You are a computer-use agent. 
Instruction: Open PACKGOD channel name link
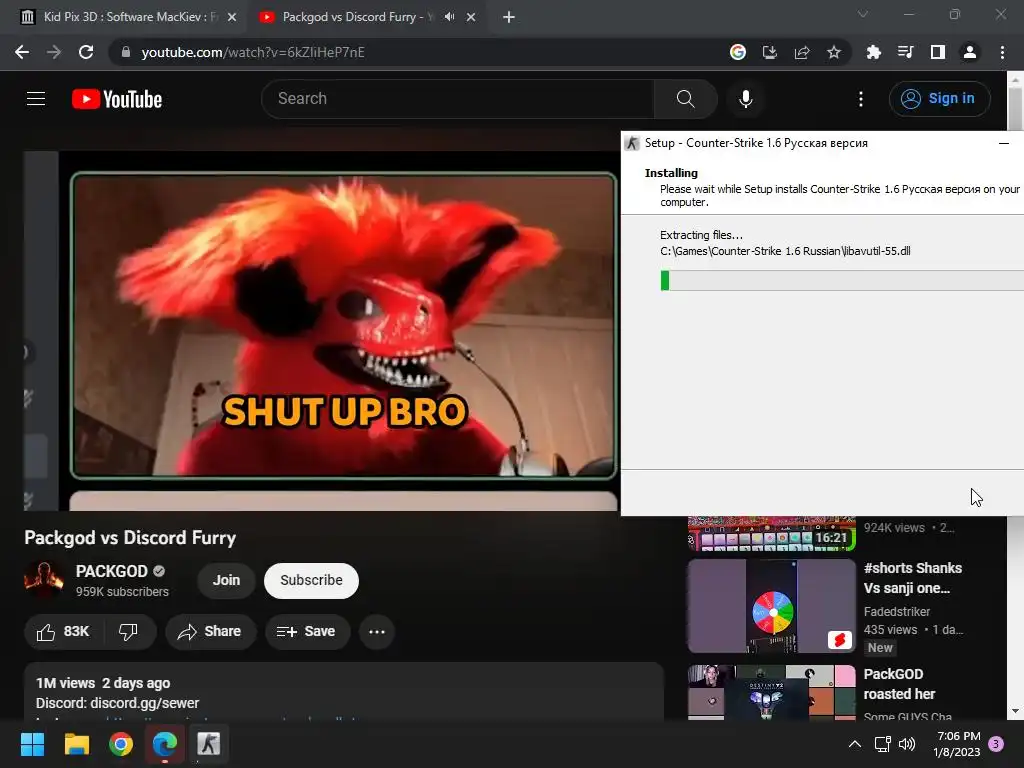[112, 571]
